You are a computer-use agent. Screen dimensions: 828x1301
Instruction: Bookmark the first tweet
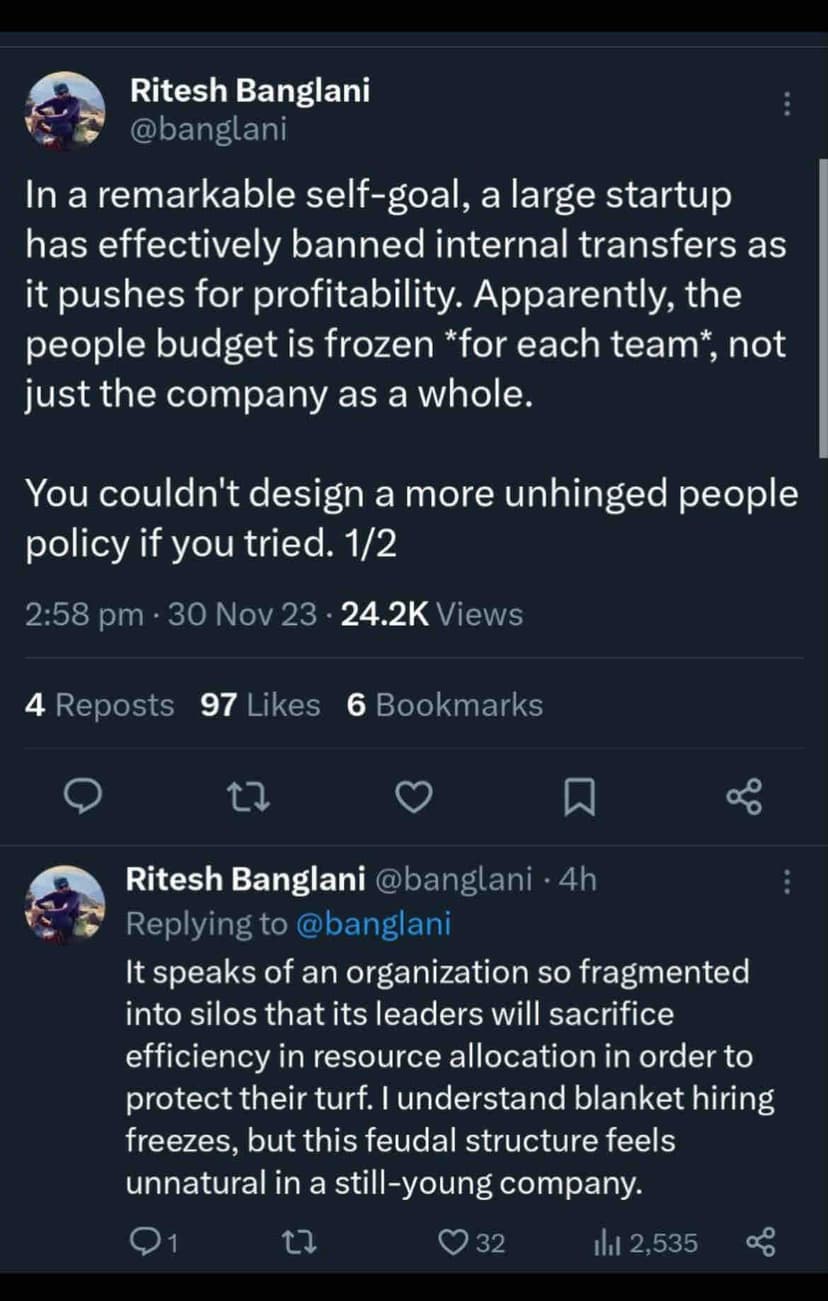(580, 797)
